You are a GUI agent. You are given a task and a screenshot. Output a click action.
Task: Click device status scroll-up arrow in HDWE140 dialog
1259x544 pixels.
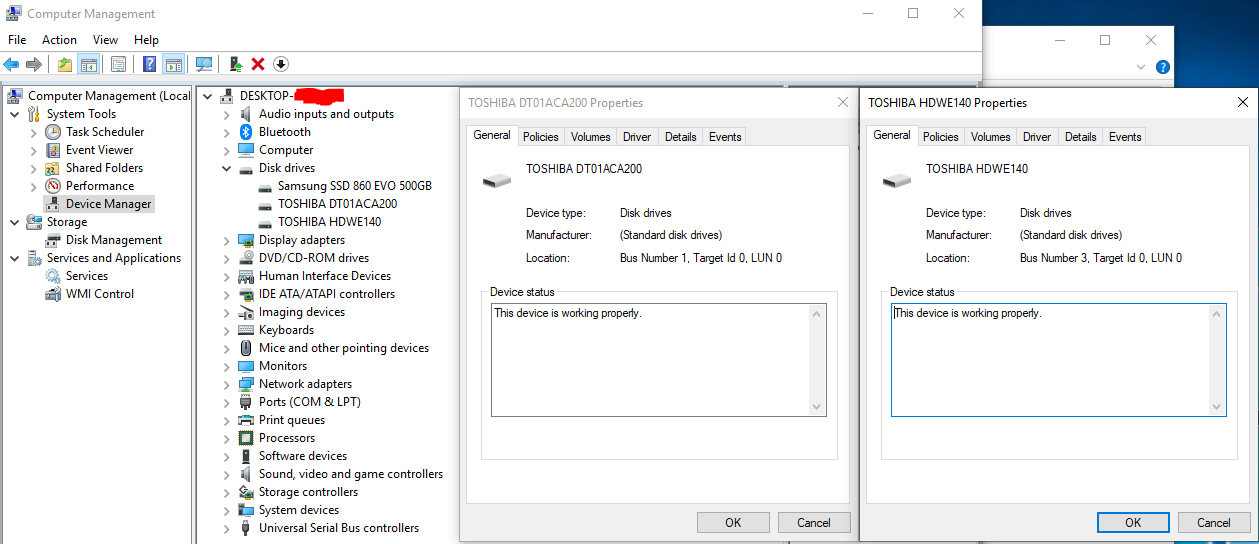[x=1217, y=313]
